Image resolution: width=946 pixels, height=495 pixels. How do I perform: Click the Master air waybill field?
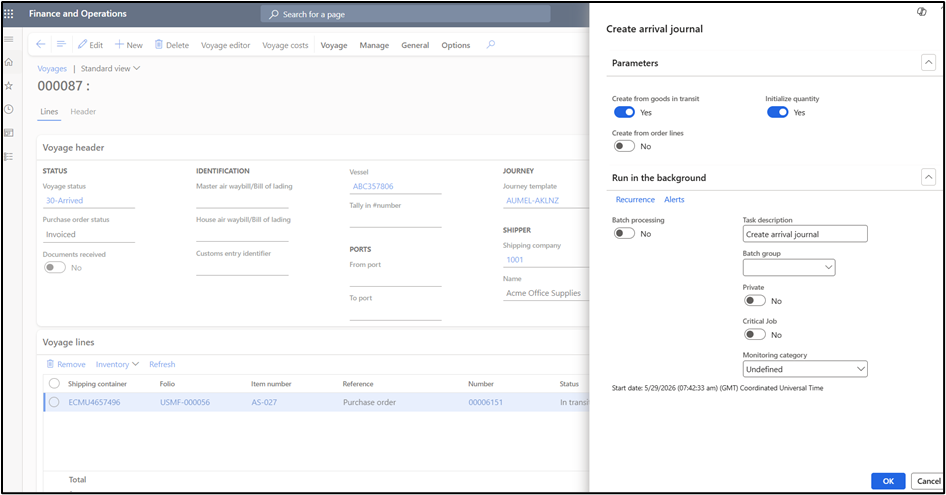242,200
